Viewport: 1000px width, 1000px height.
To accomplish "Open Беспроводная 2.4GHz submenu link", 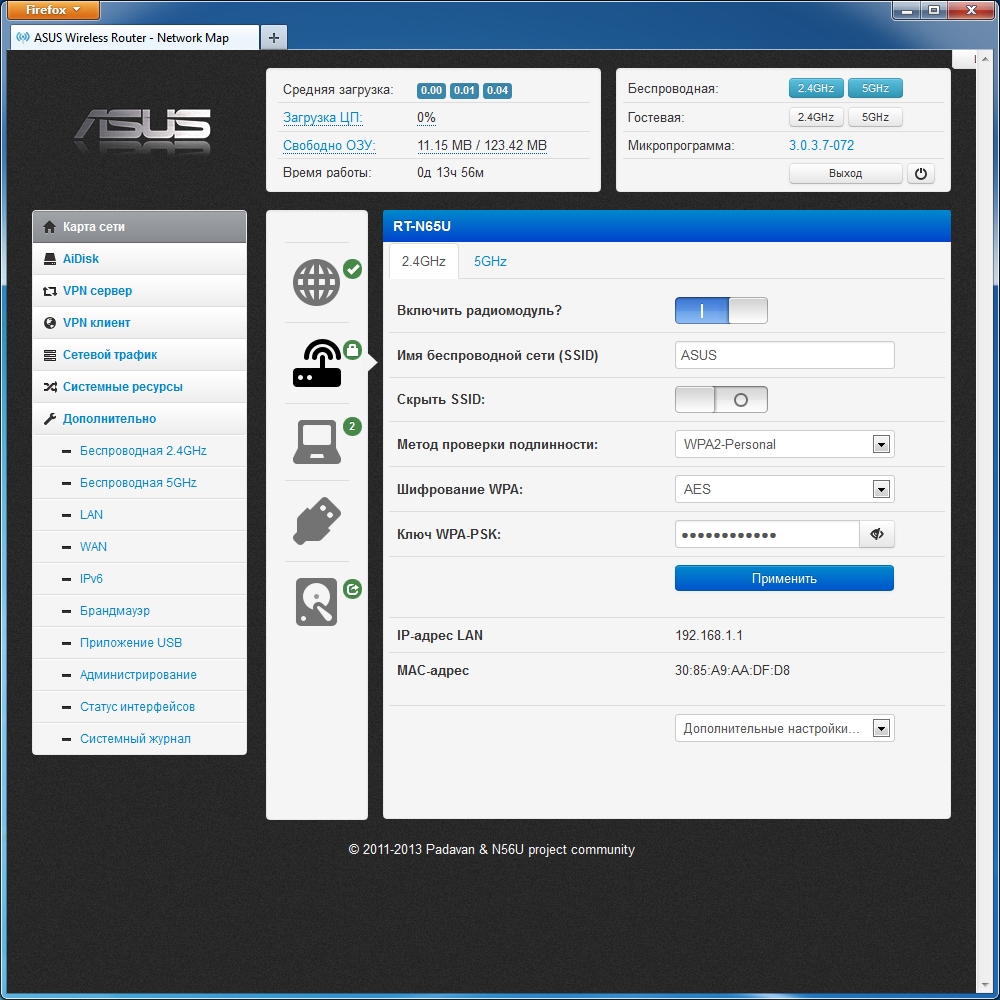I will [143, 451].
